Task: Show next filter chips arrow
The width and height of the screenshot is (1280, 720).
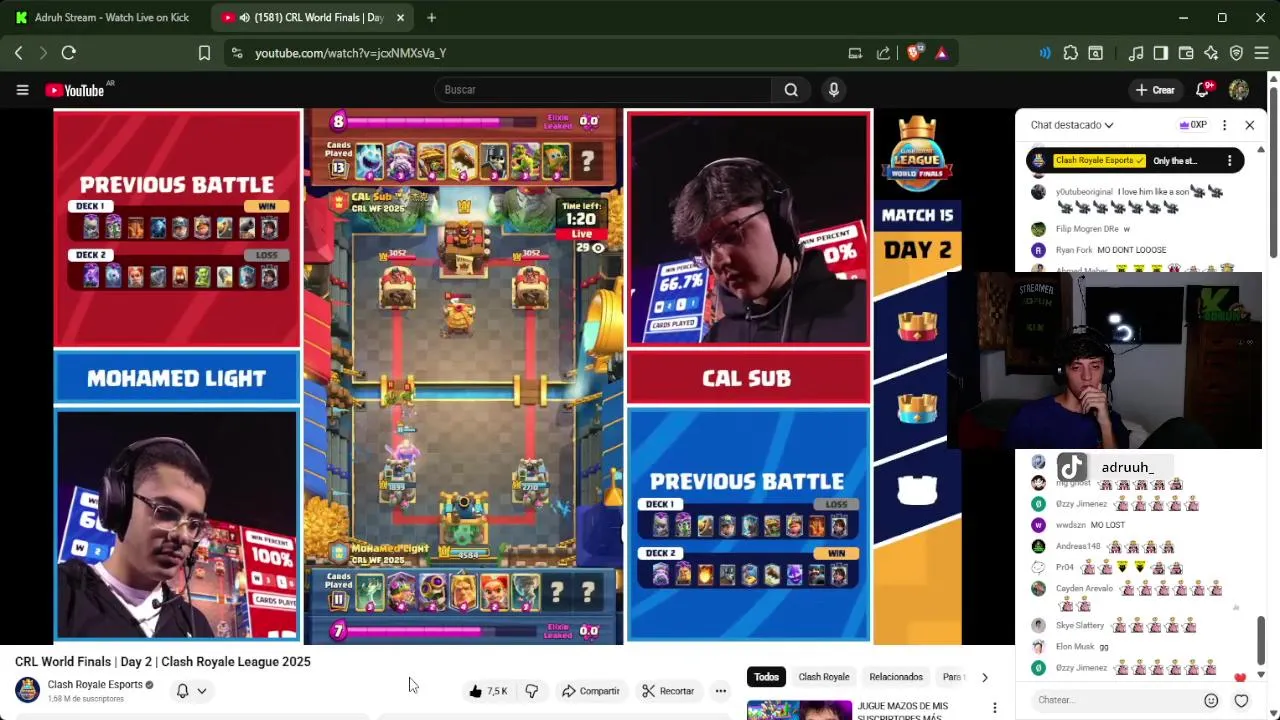Action: (984, 677)
